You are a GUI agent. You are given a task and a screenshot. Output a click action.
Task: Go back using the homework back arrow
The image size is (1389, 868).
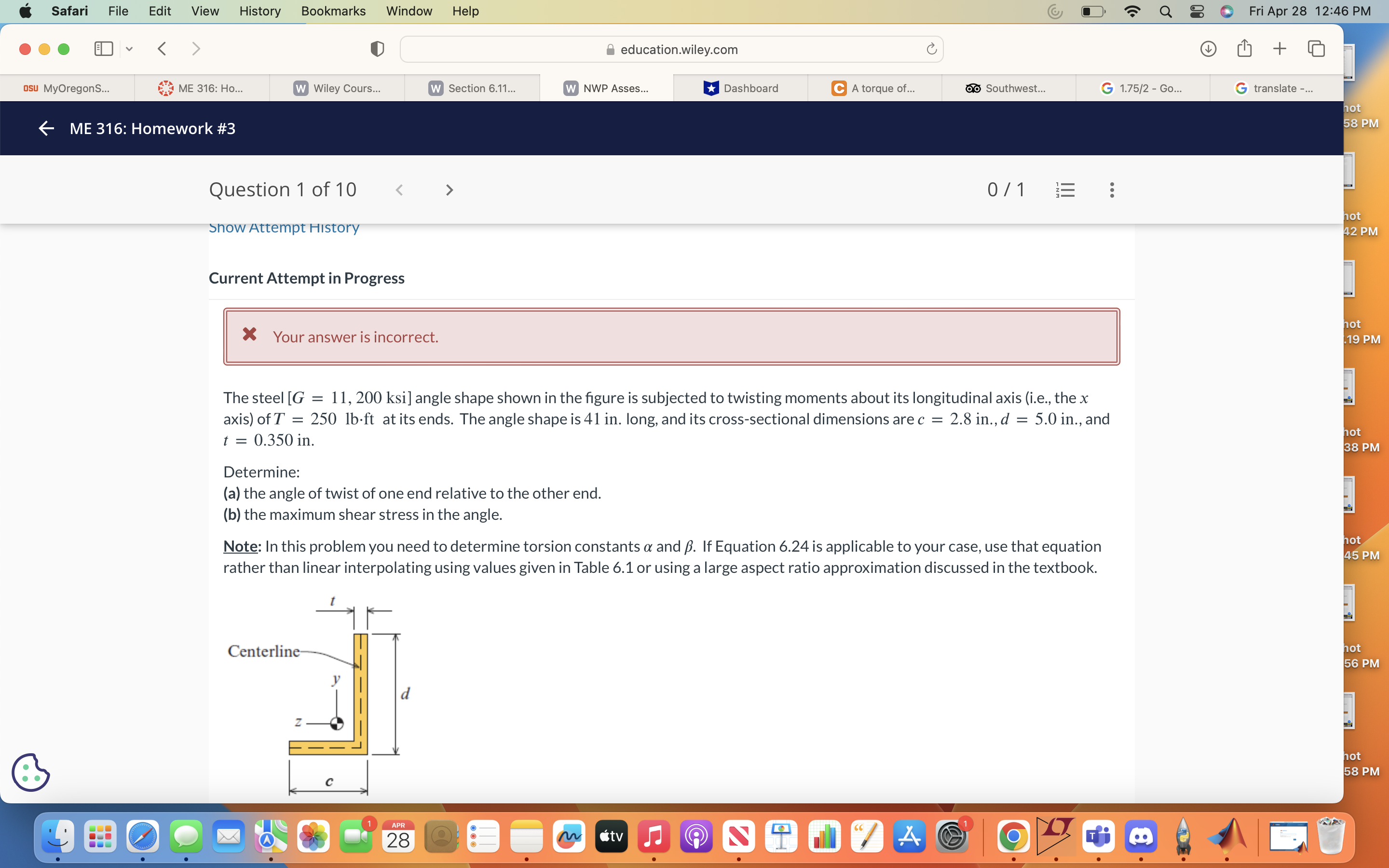pyautogui.click(x=46, y=129)
